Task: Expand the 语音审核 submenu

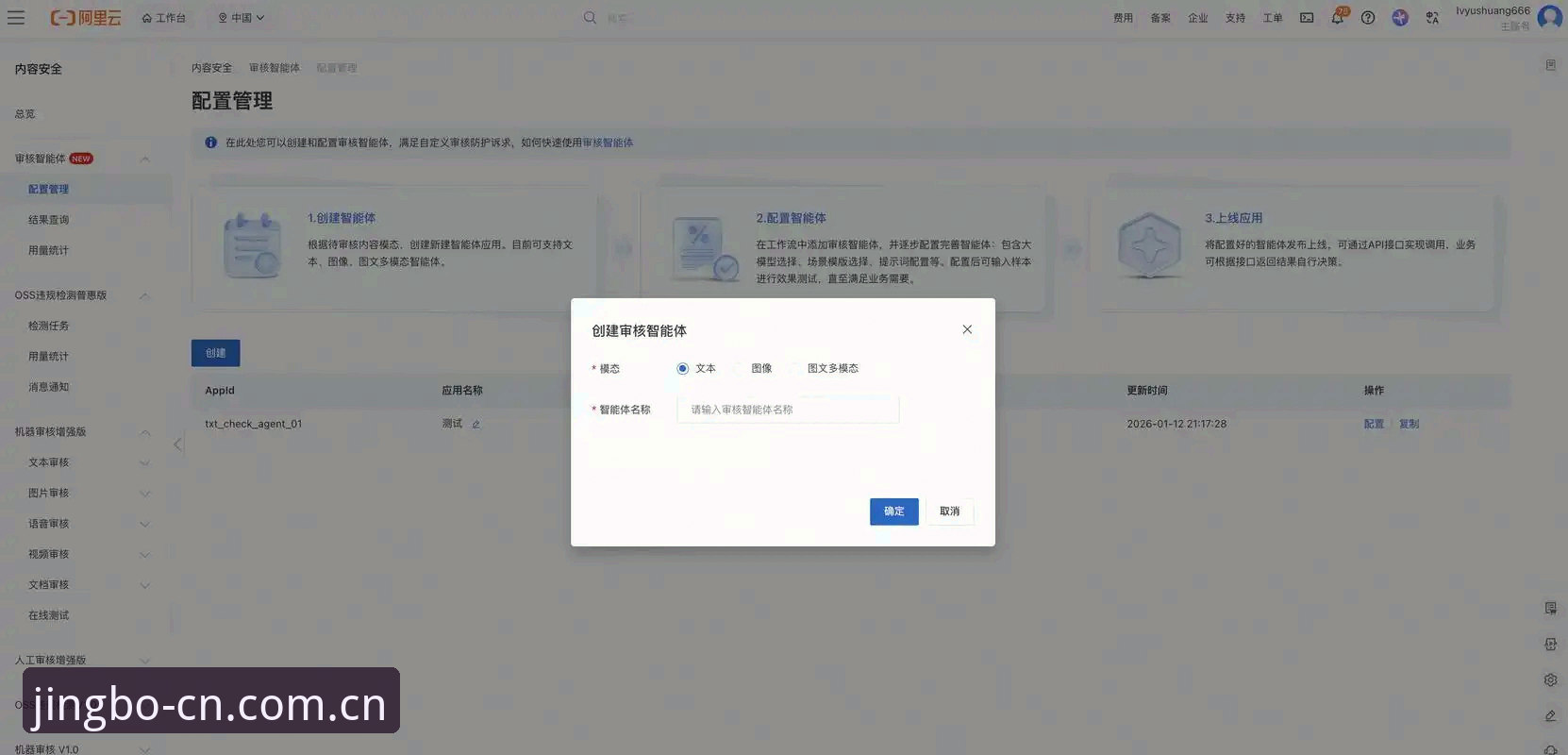Action: tap(144, 524)
